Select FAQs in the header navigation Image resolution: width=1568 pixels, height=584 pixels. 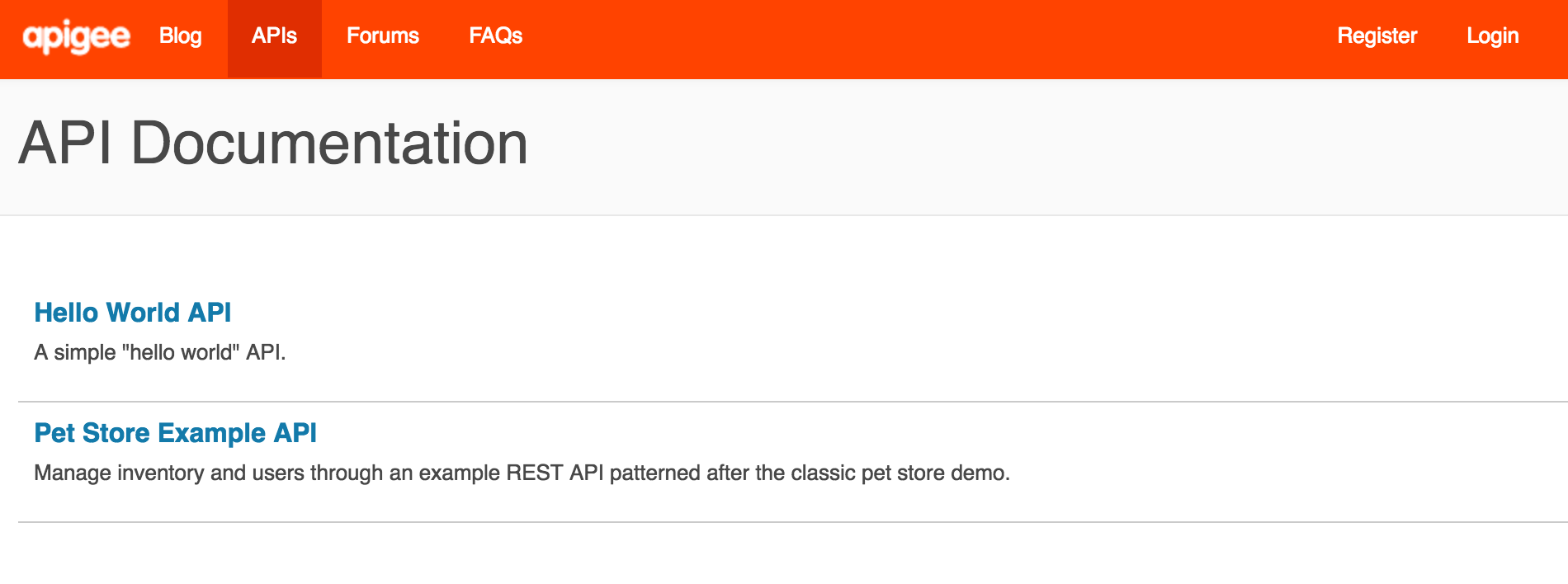click(495, 37)
